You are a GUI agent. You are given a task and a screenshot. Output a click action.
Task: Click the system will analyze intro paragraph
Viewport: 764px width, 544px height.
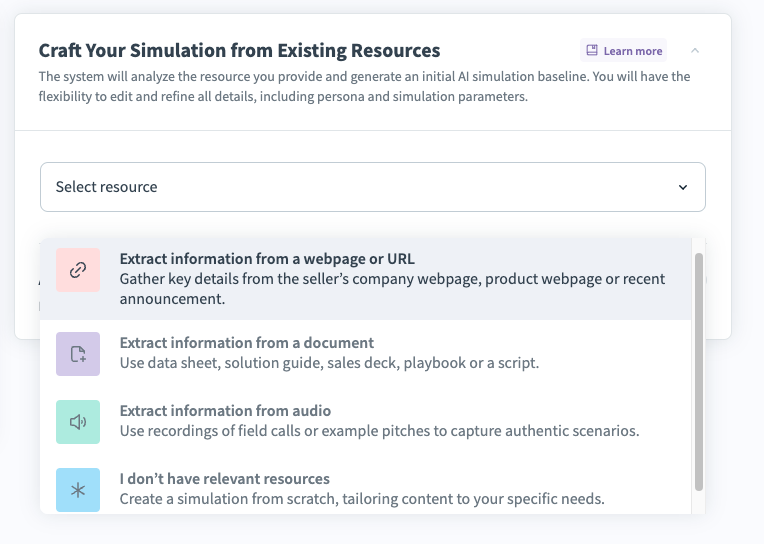(364, 87)
